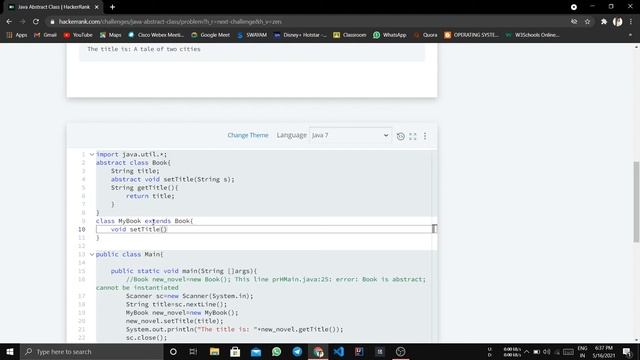Close the Java Abstract Class tab
This screenshot has width=640, height=360.
[97, 7]
